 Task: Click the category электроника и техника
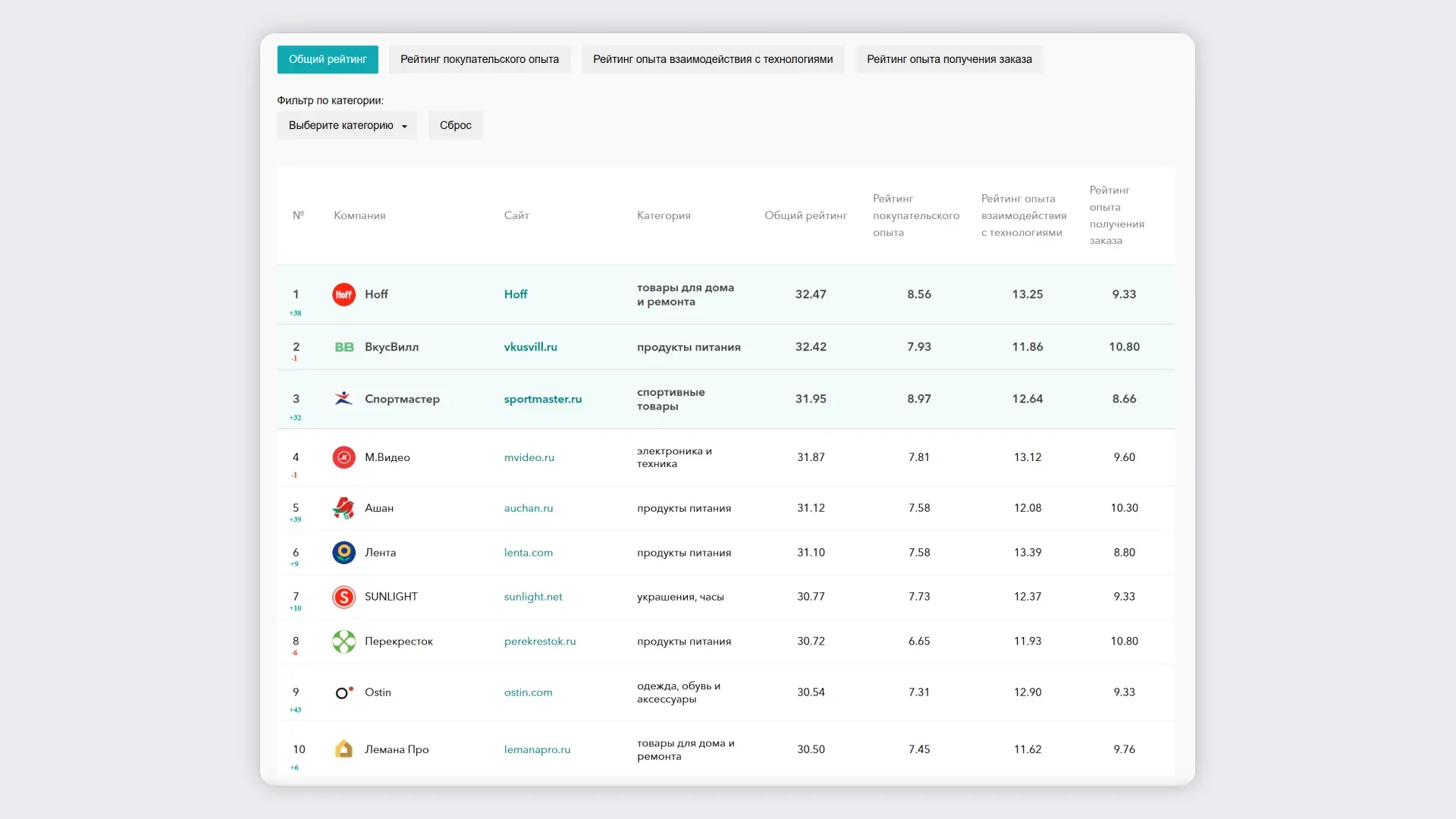674,457
